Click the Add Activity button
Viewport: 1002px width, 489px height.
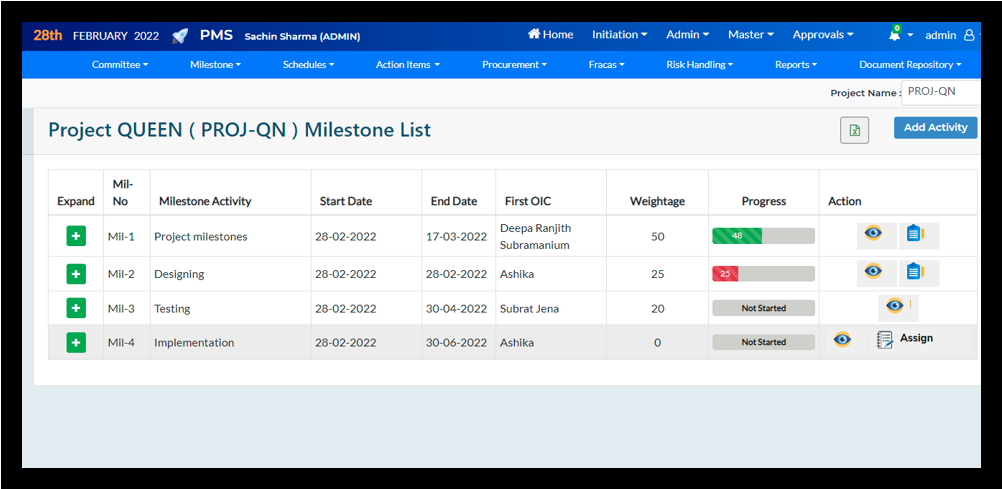pyautogui.click(x=935, y=128)
